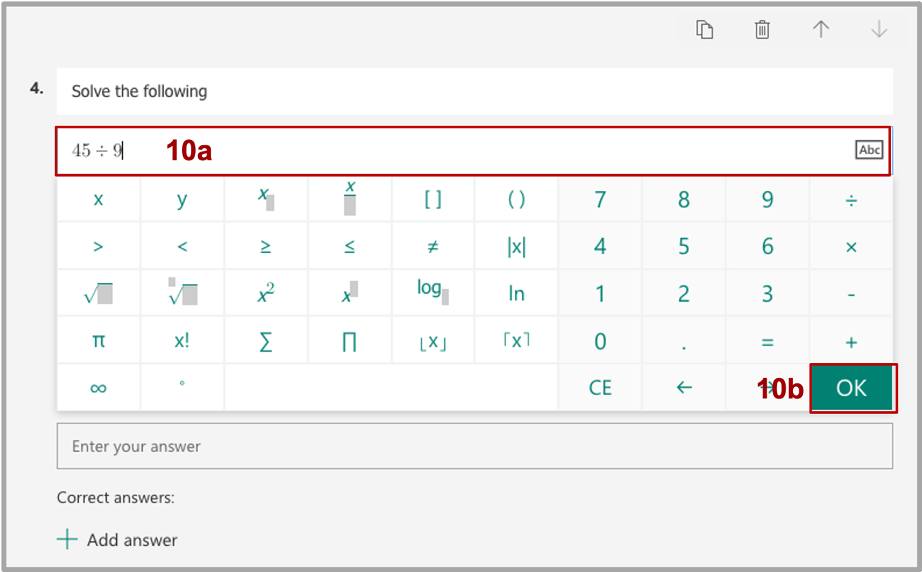Insert the absolute value |x| key

coord(516,246)
